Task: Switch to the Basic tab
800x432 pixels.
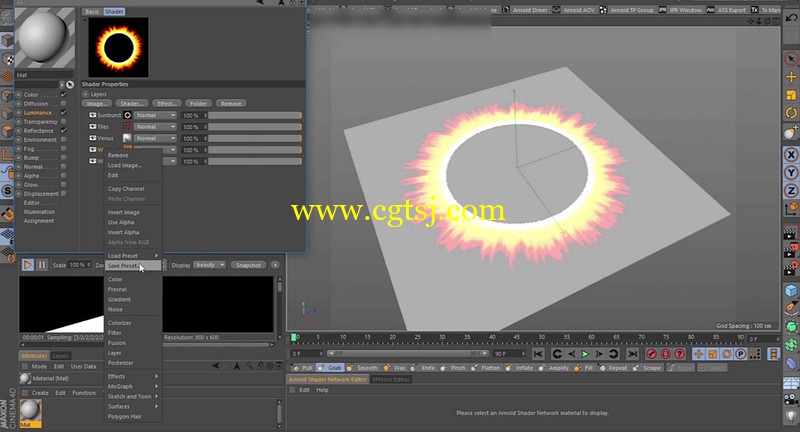Action: 92,11
